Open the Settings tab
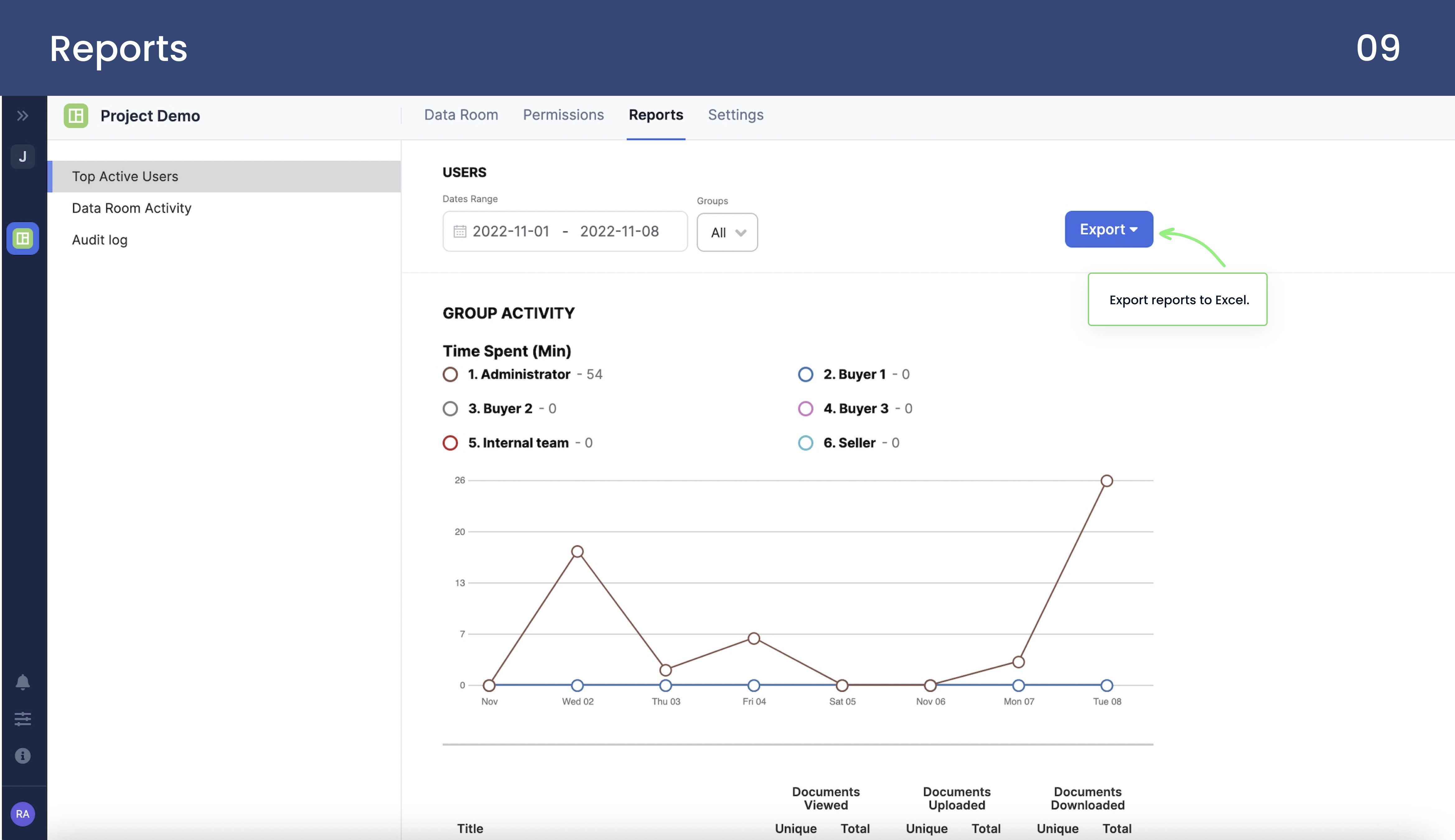 pyautogui.click(x=736, y=115)
